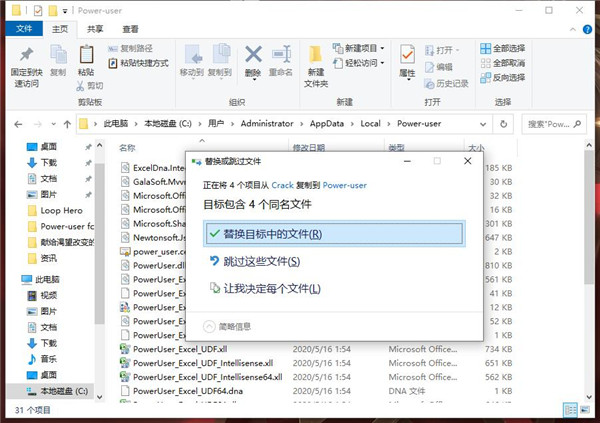
Task: Click AppData in address breadcrumb
Action: [x=327, y=124]
